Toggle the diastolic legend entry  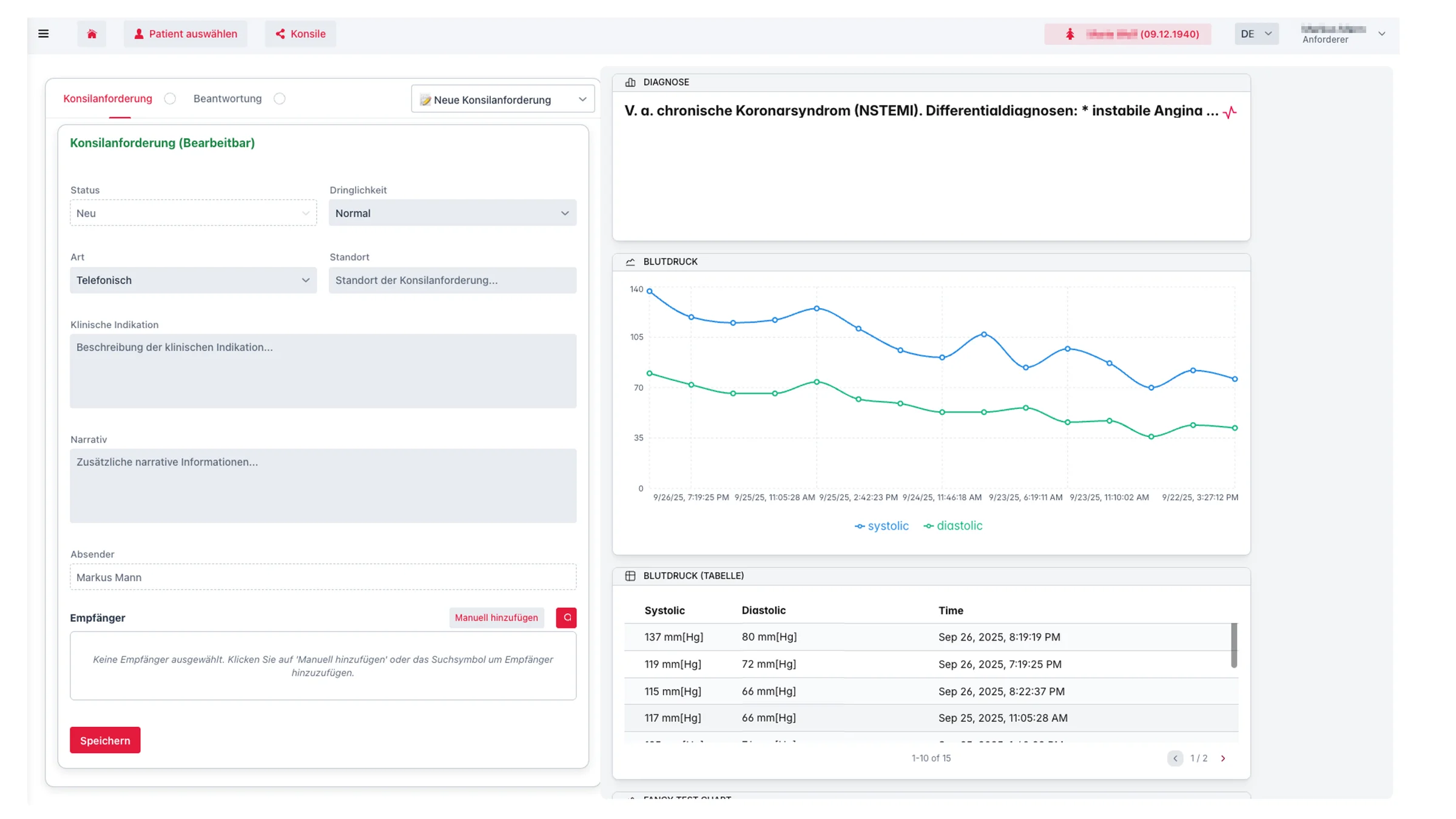coord(953,526)
